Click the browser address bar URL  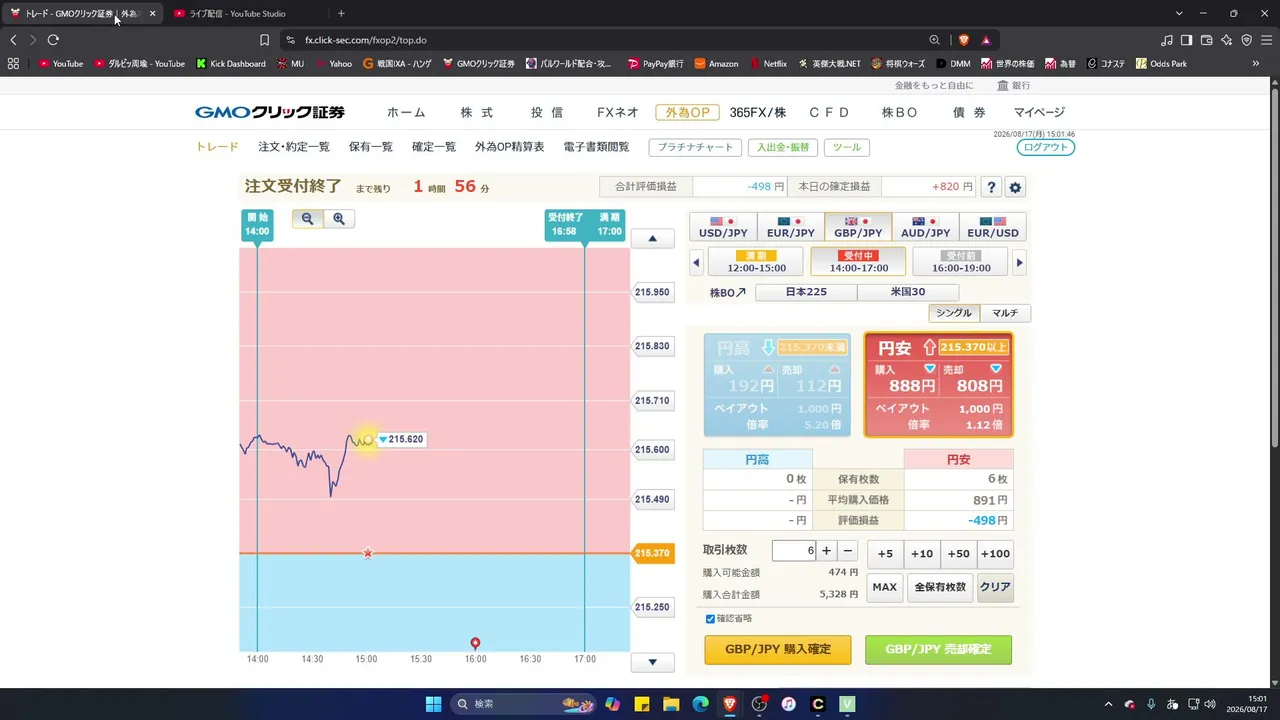tap(365, 40)
